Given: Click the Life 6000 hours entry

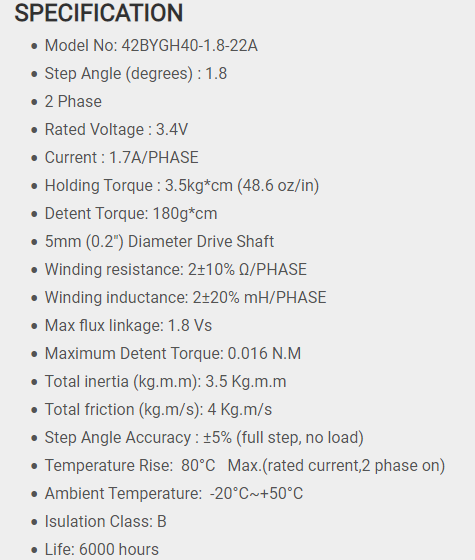Looking at the screenshot, I should 101,550.
